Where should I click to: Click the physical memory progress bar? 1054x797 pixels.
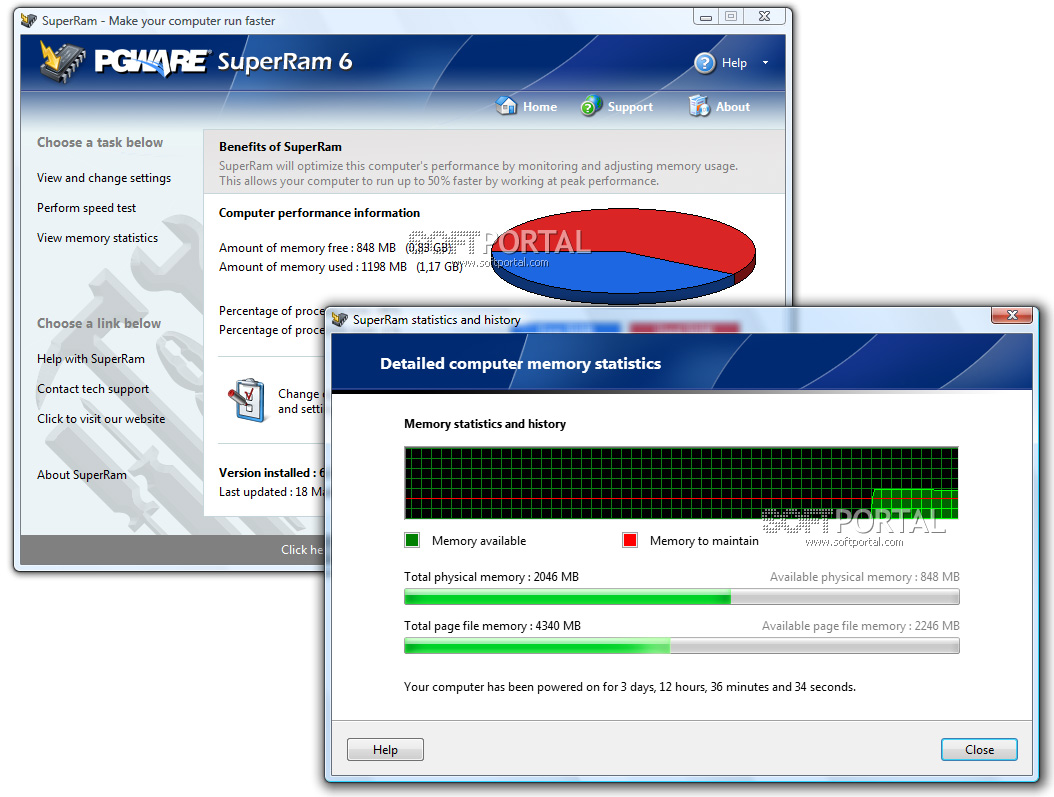tap(682, 597)
